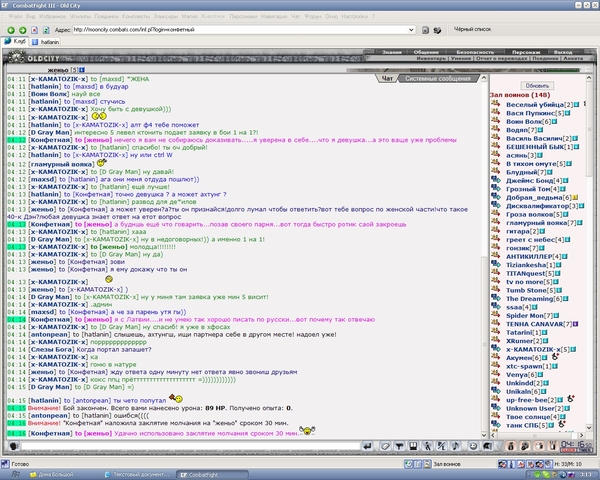This screenshot has width=600, height=480.
Task: Click private message icon for Джеймс Бонд
Action: click(496, 179)
